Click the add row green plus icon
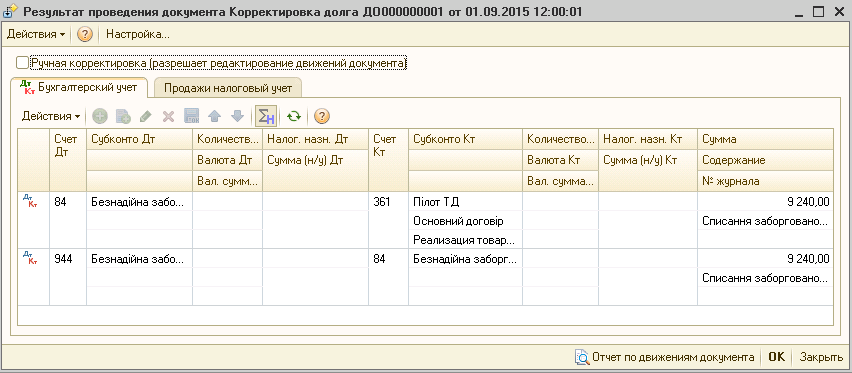This screenshot has height=373, width=852. [100, 116]
